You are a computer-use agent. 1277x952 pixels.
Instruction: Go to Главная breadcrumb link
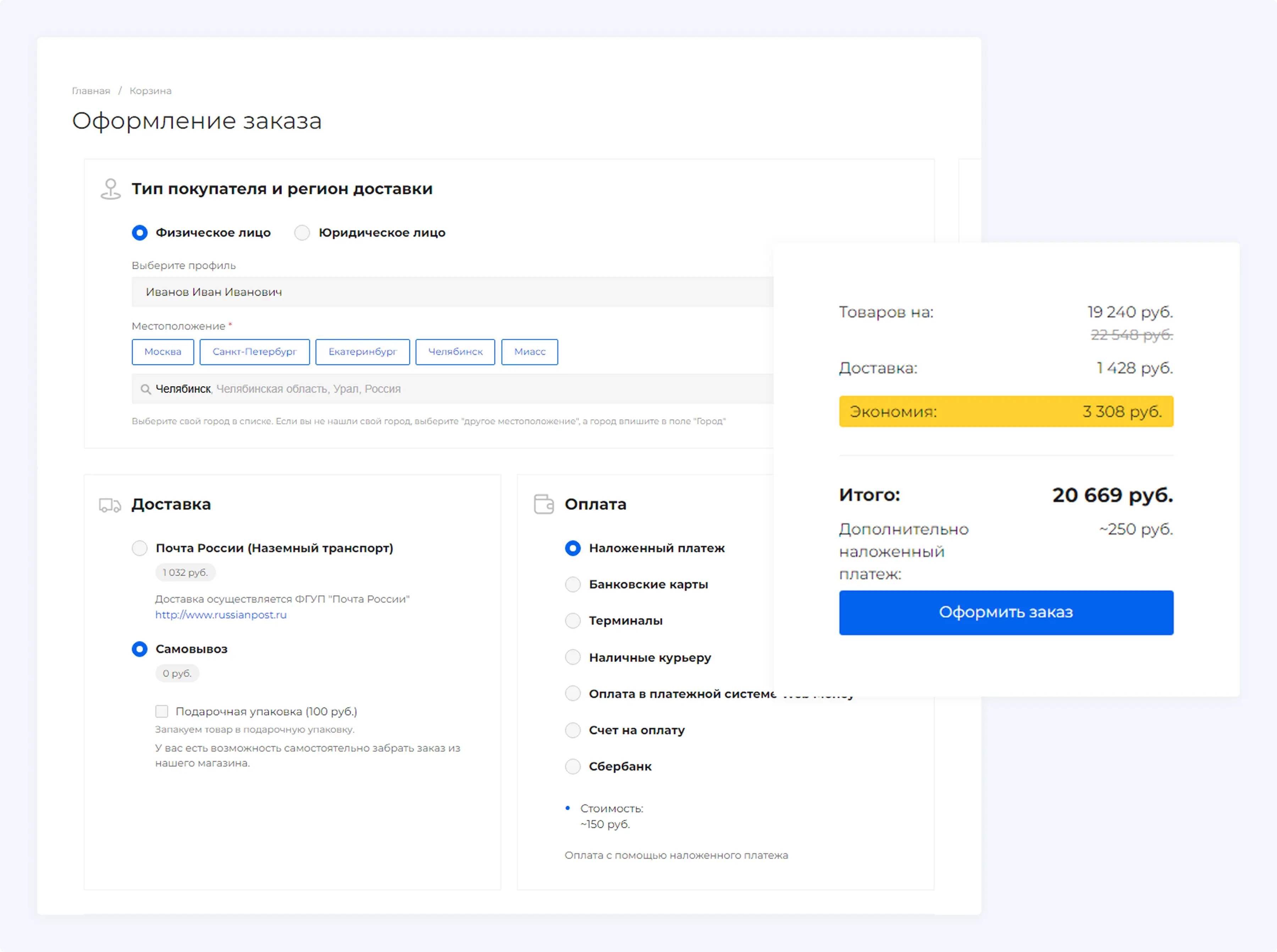[x=90, y=91]
